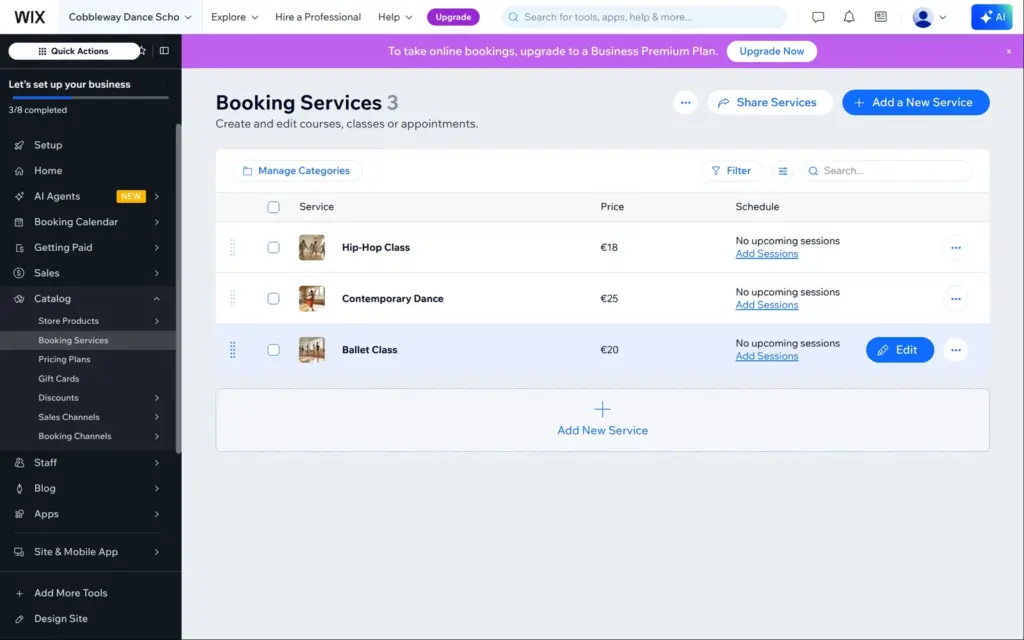Click Share Services button
This screenshot has width=1024, height=640.
click(770, 103)
